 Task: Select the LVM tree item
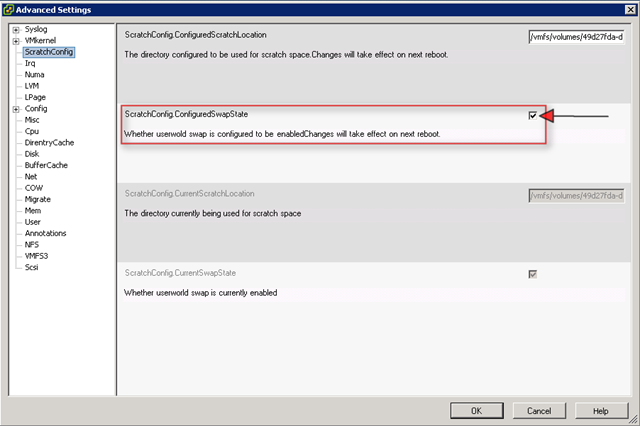click(x=33, y=86)
